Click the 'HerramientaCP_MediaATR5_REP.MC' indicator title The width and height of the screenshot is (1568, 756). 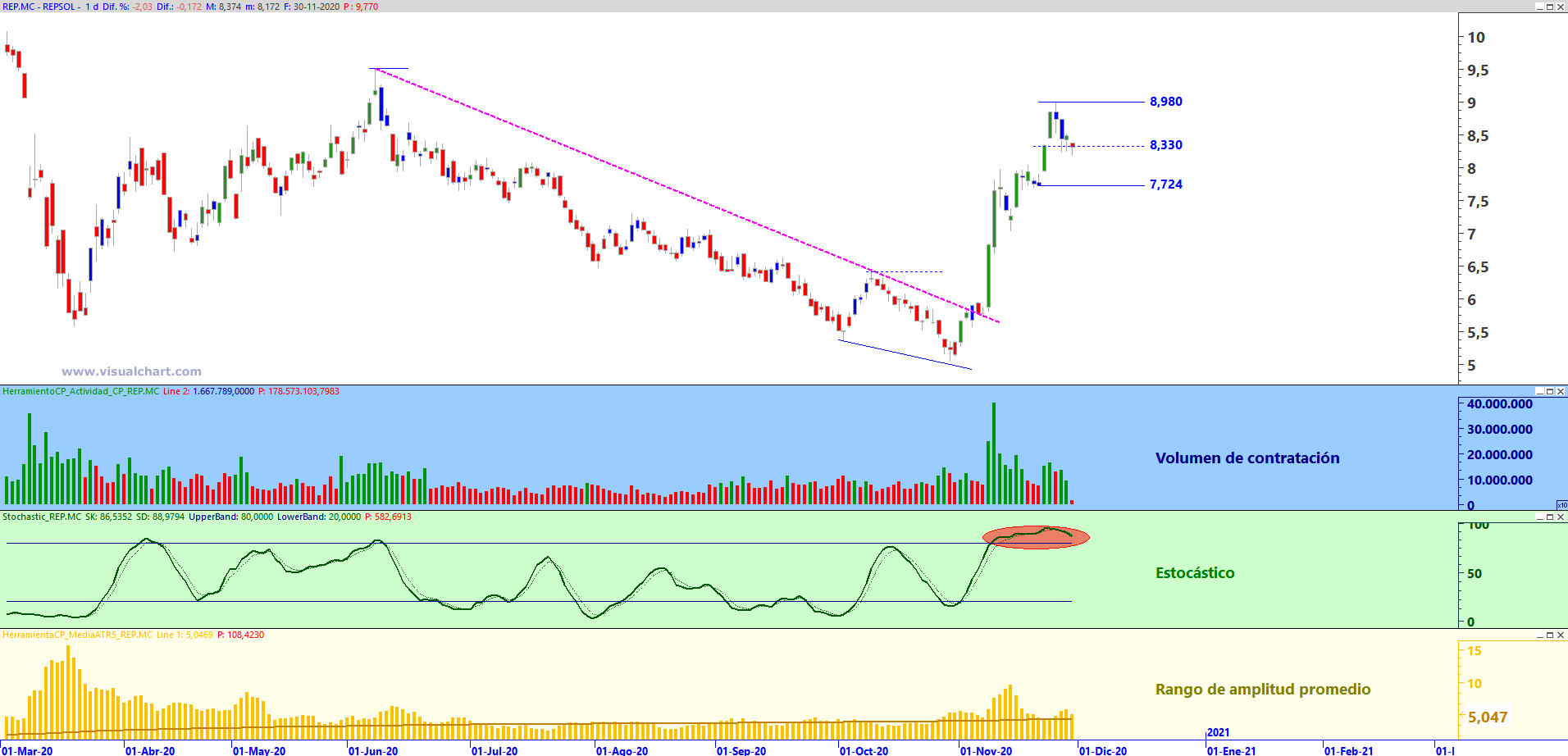click(x=77, y=635)
